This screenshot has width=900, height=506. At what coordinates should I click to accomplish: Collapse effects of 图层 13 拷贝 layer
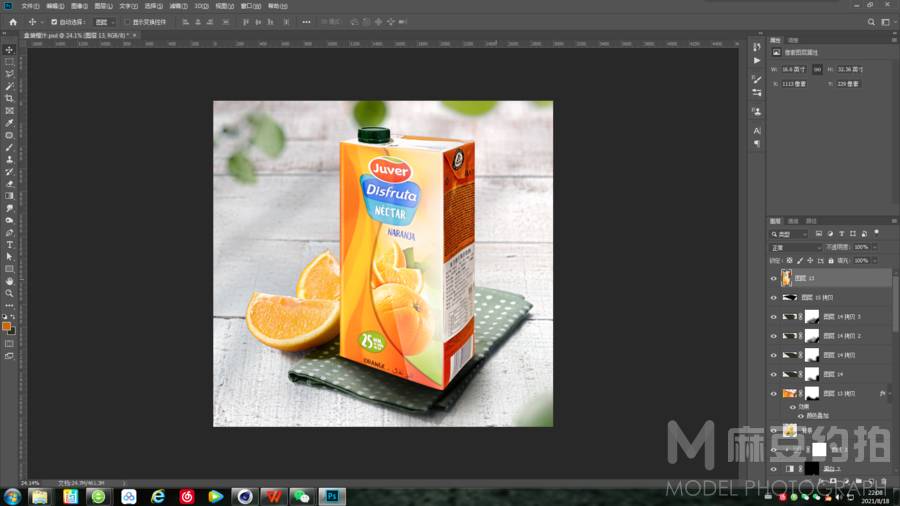(x=890, y=394)
